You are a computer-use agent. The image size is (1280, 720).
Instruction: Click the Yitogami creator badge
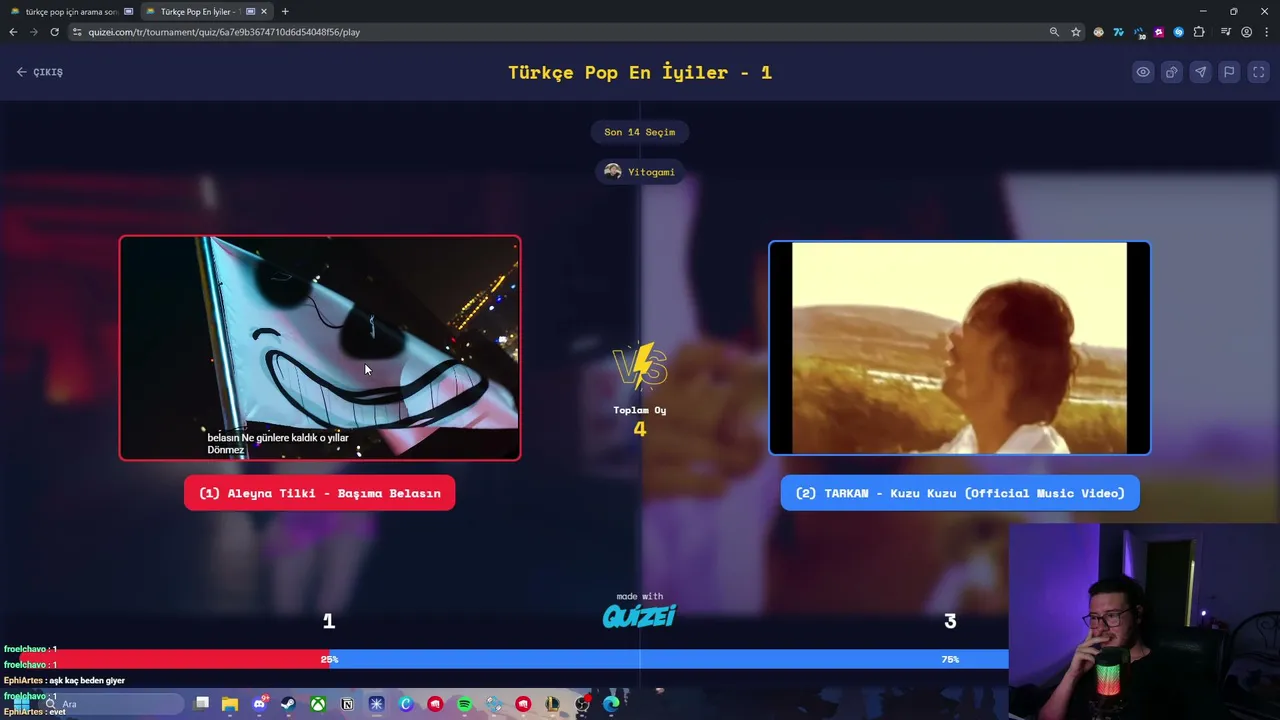point(640,172)
